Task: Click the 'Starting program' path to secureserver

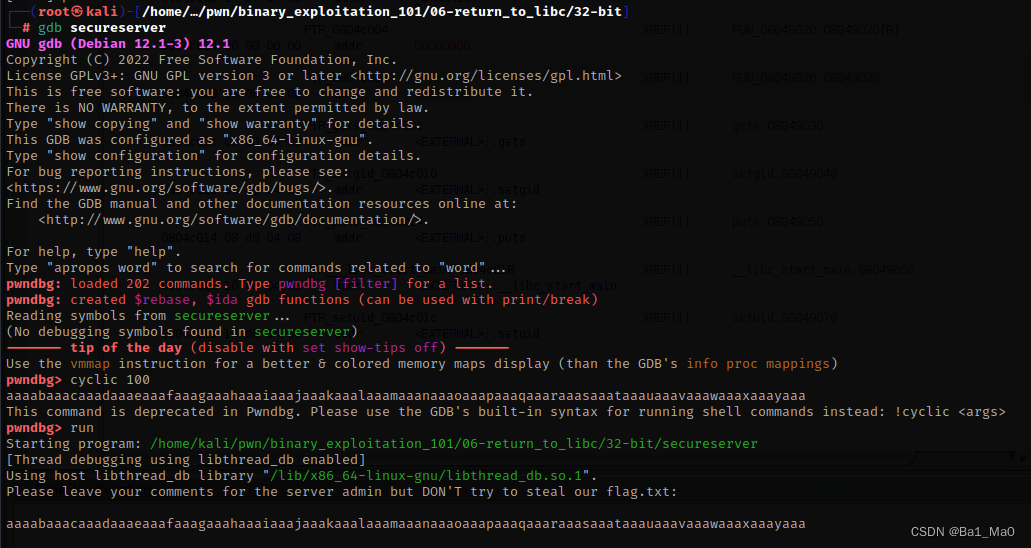Action: pos(454,443)
